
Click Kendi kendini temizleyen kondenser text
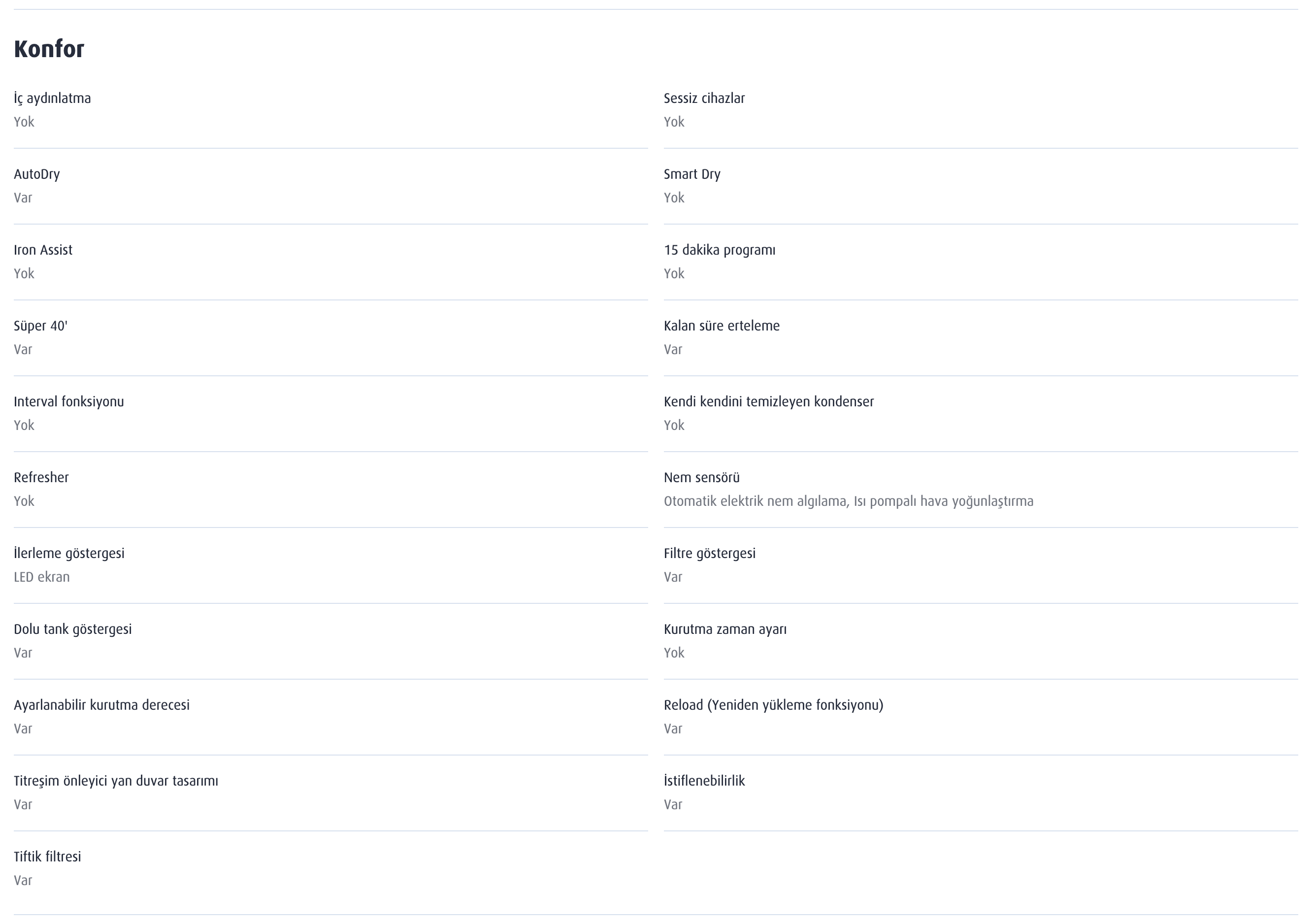pyautogui.click(x=769, y=402)
